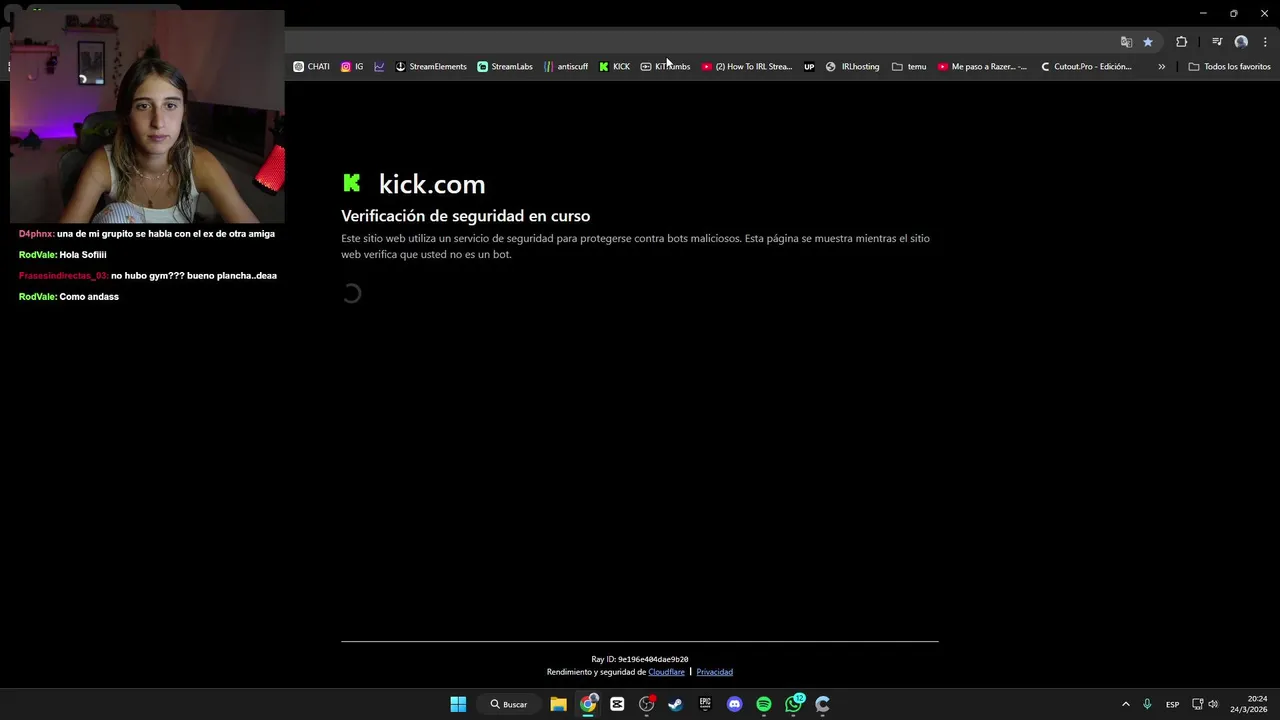Open the Chrome extensions puzzle icon
Viewport: 1280px width, 720px height.
click(x=1181, y=42)
